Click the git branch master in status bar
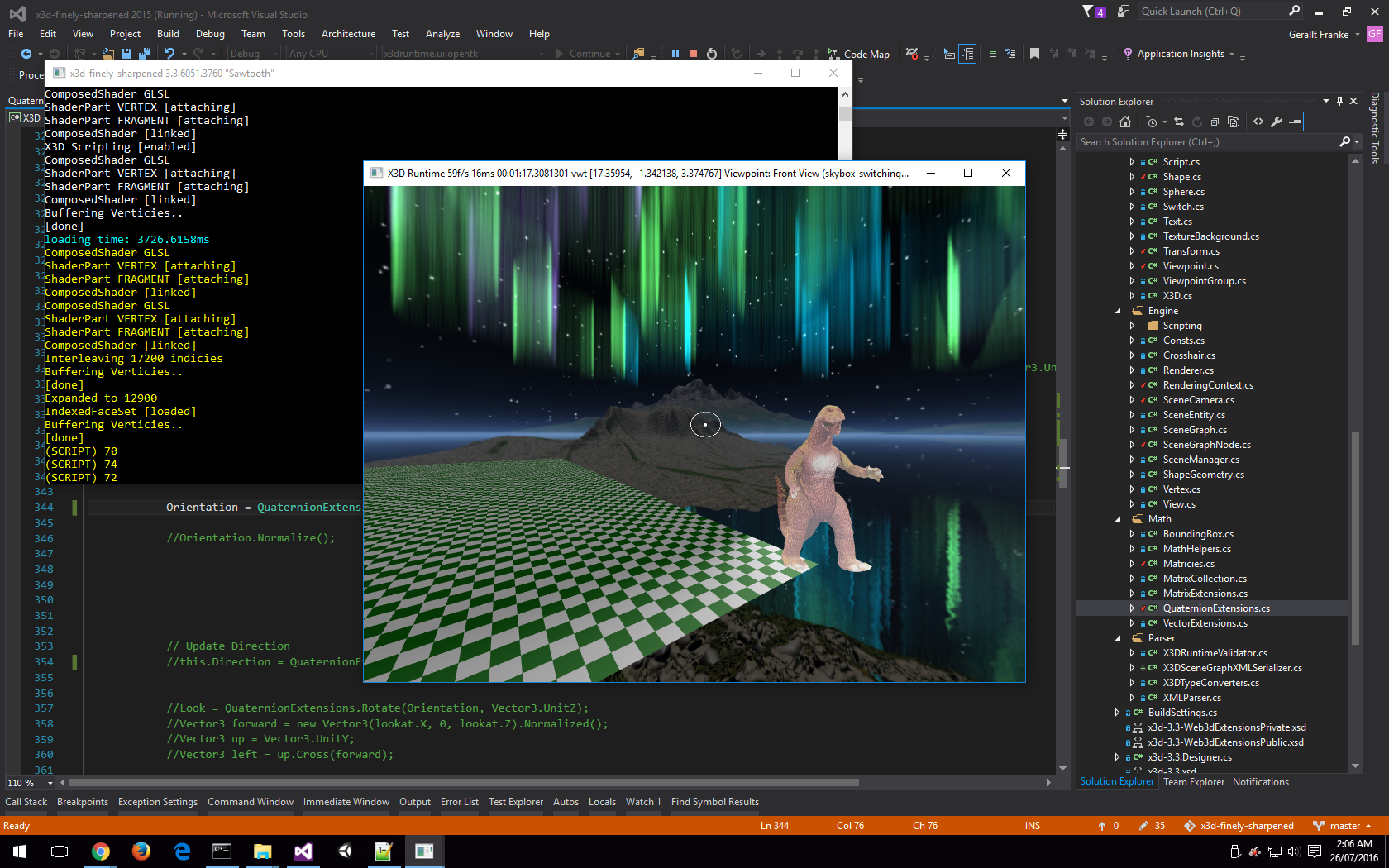This screenshot has width=1389, height=868. tap(1343, 826)
